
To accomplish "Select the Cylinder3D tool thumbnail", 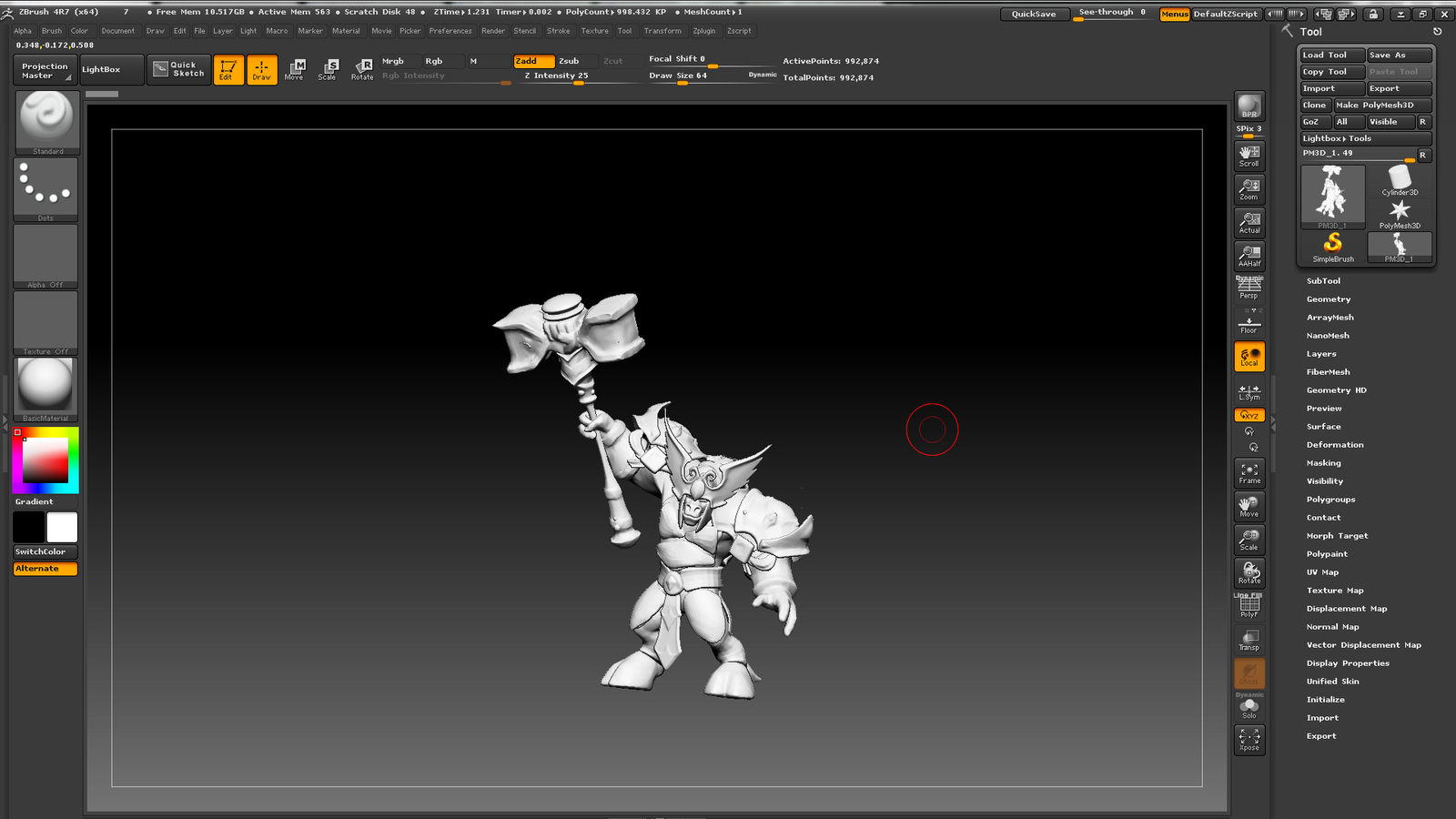I will (x=1400, y=180).
